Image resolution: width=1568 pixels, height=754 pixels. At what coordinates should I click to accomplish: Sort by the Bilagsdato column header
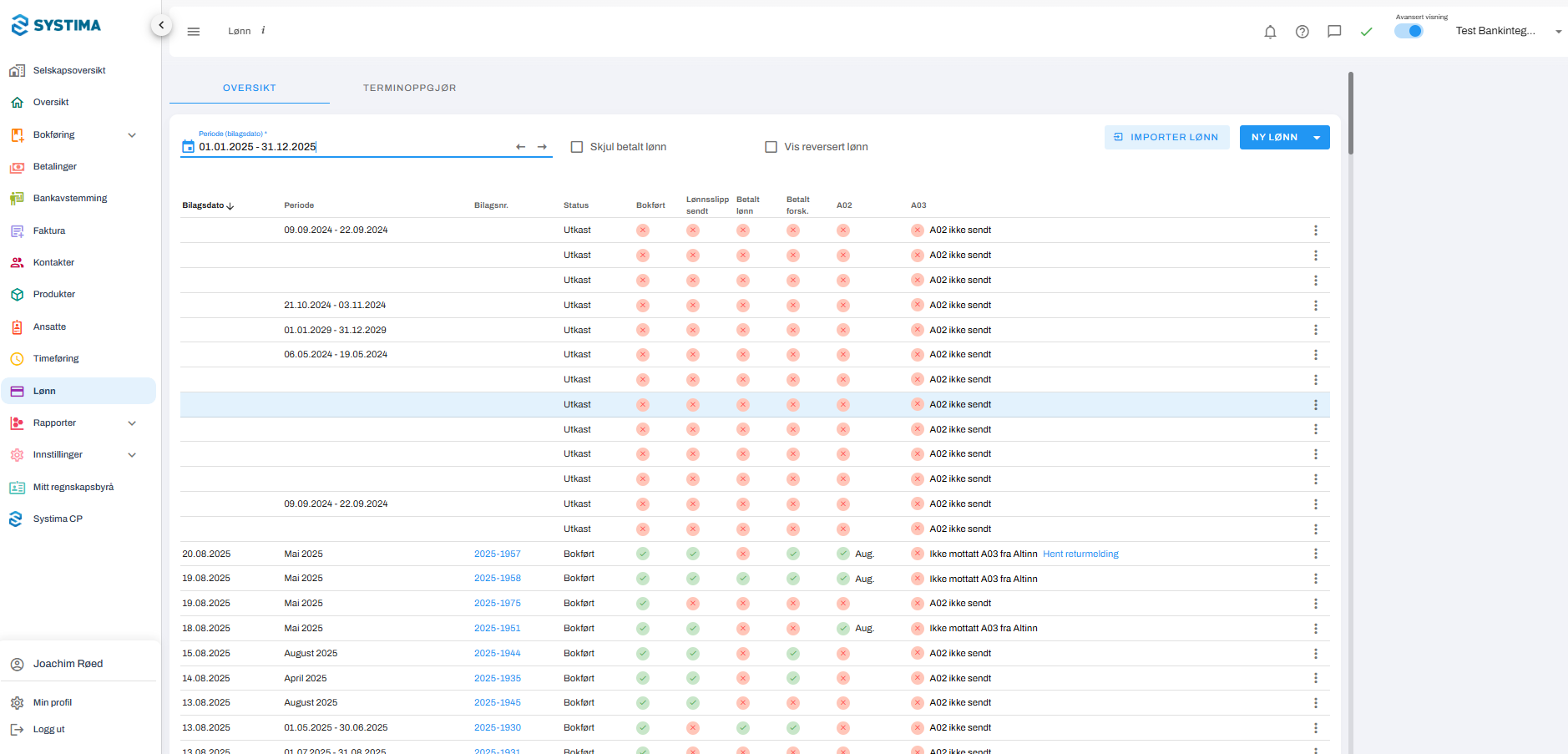(x=208, y=205)
